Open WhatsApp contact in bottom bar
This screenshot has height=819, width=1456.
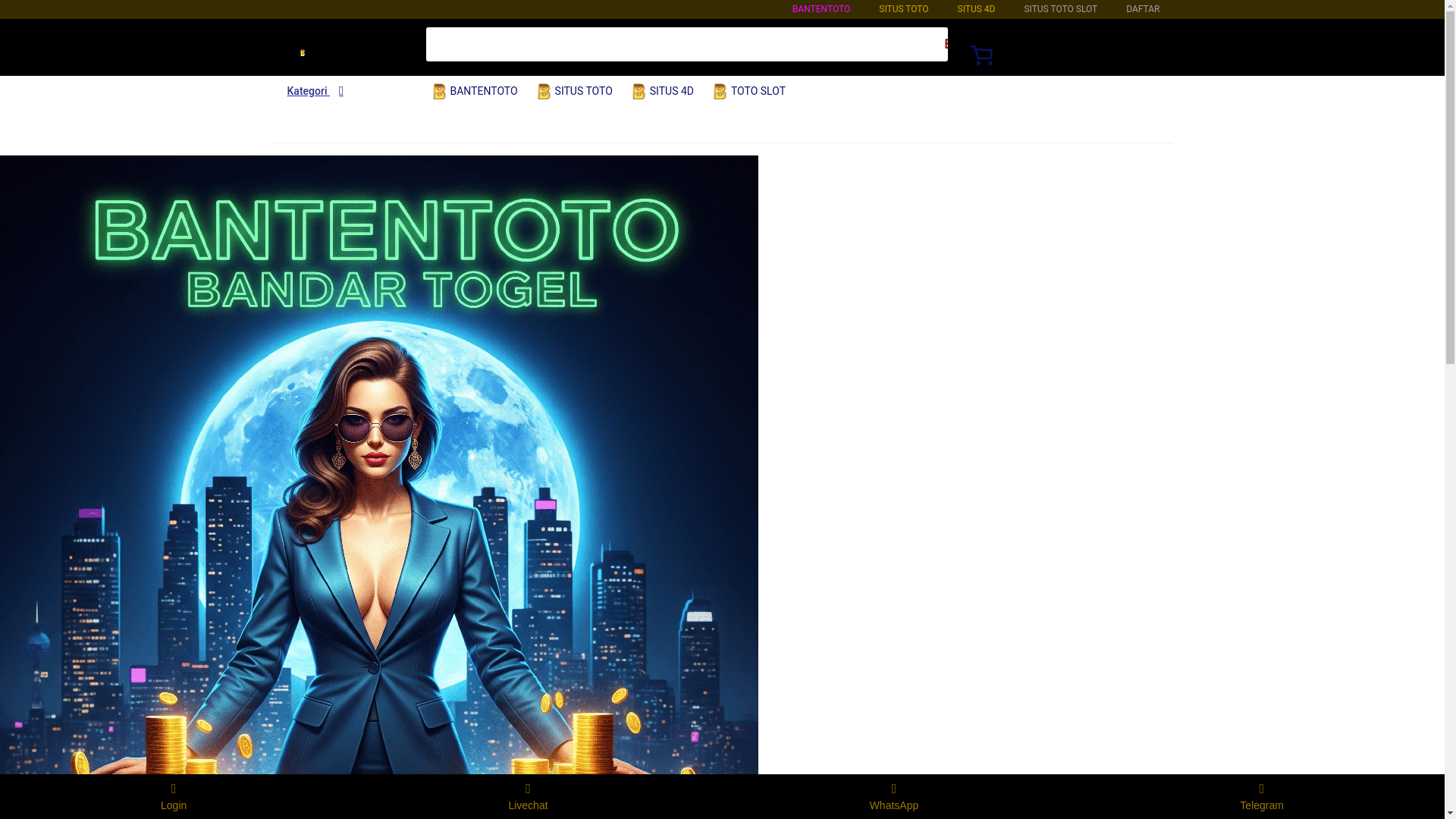pos(894,797)
